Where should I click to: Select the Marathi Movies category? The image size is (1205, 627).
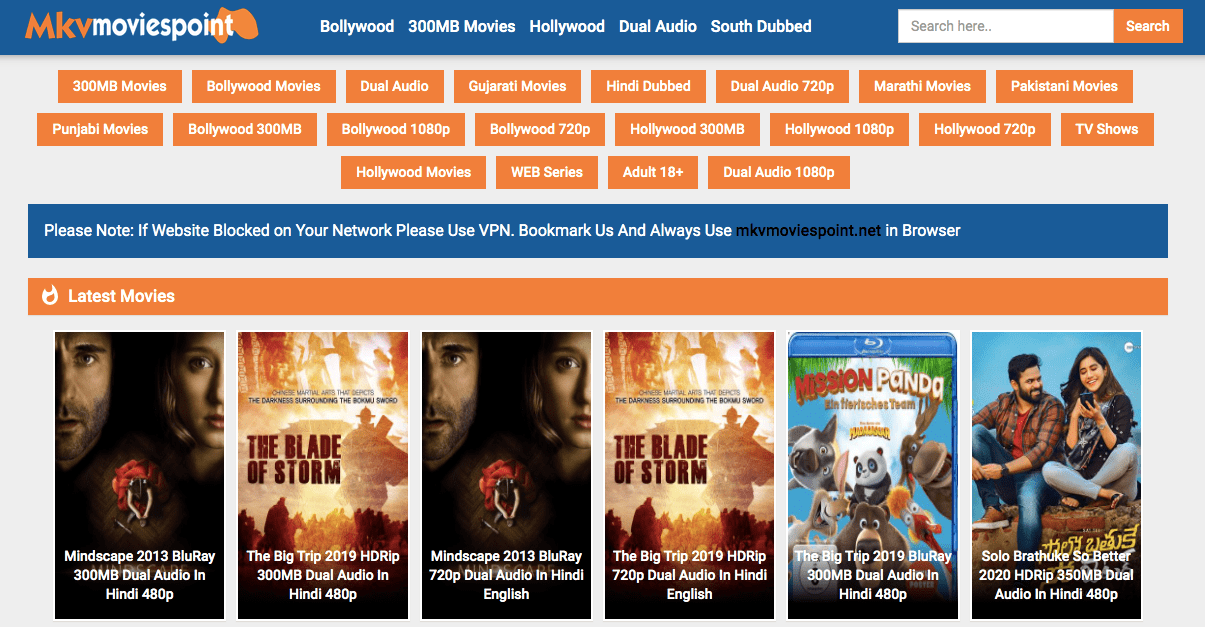click(922, 86)
